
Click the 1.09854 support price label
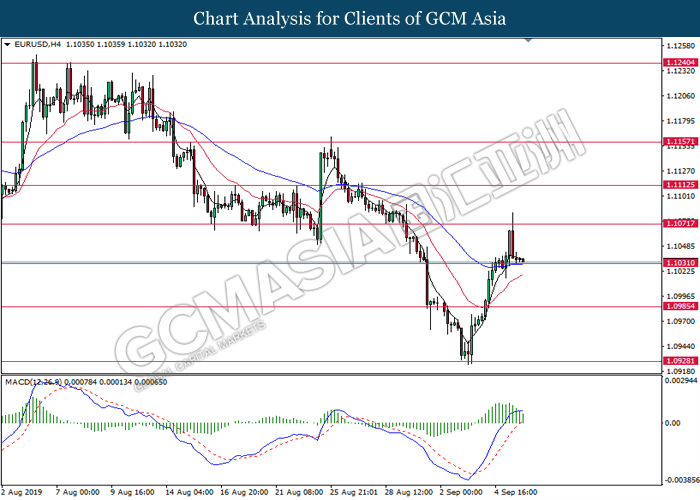coord(680,306)
